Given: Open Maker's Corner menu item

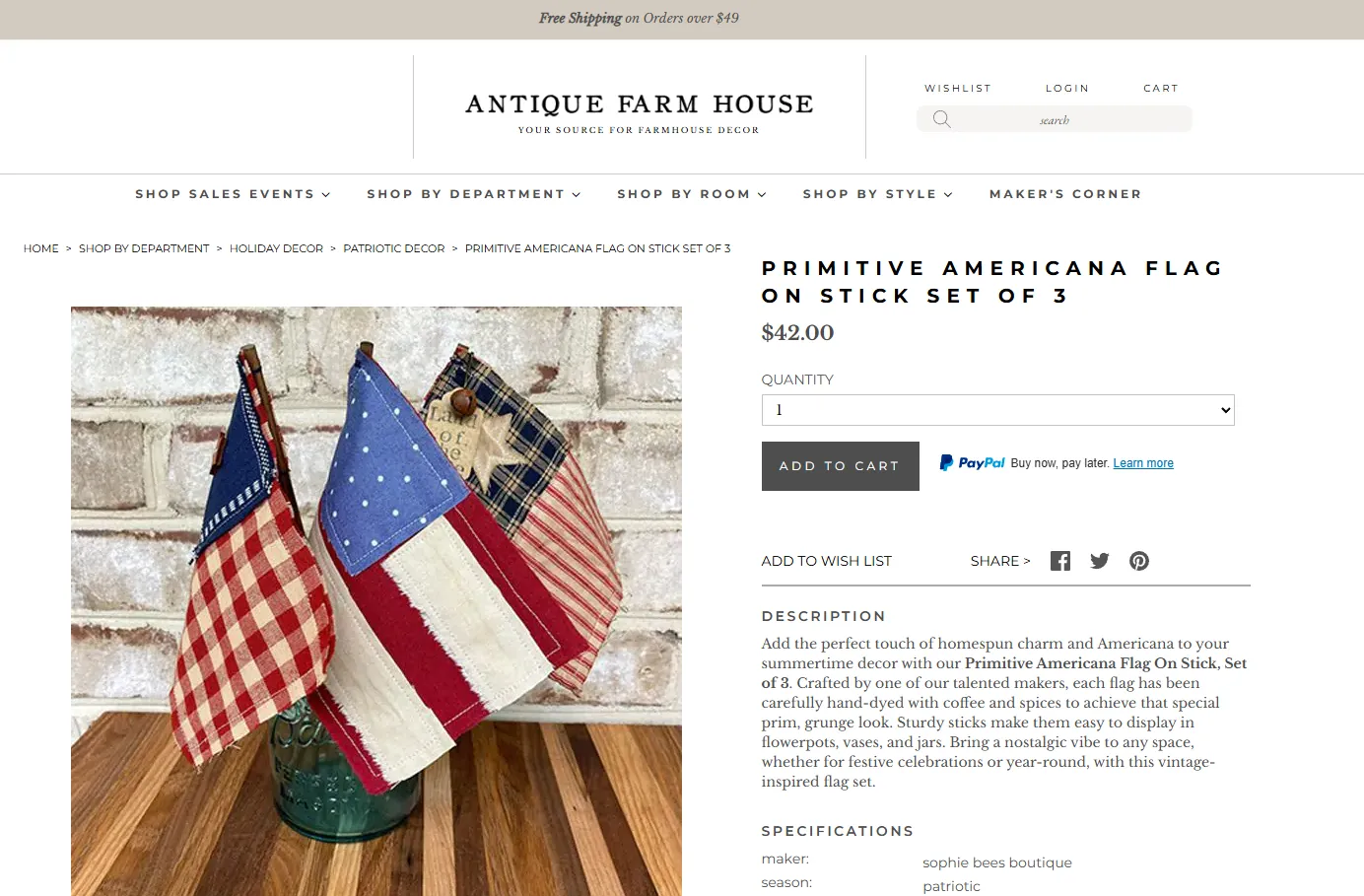Looking at the screenshot, I should coord(1065,194).
